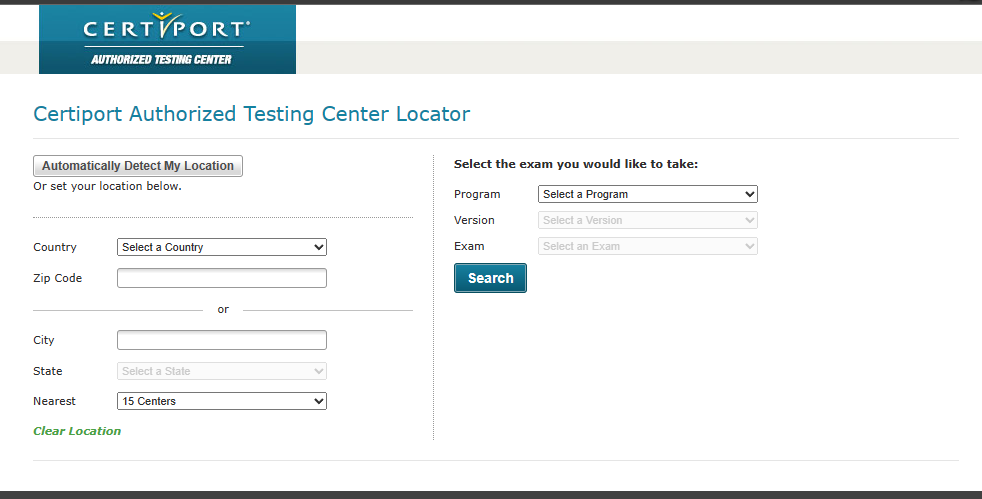Image resolution: width=982 pixels, height=499 pixels.
Task: Expand the Select a Program dropdown
Action: tap(647, 194)
